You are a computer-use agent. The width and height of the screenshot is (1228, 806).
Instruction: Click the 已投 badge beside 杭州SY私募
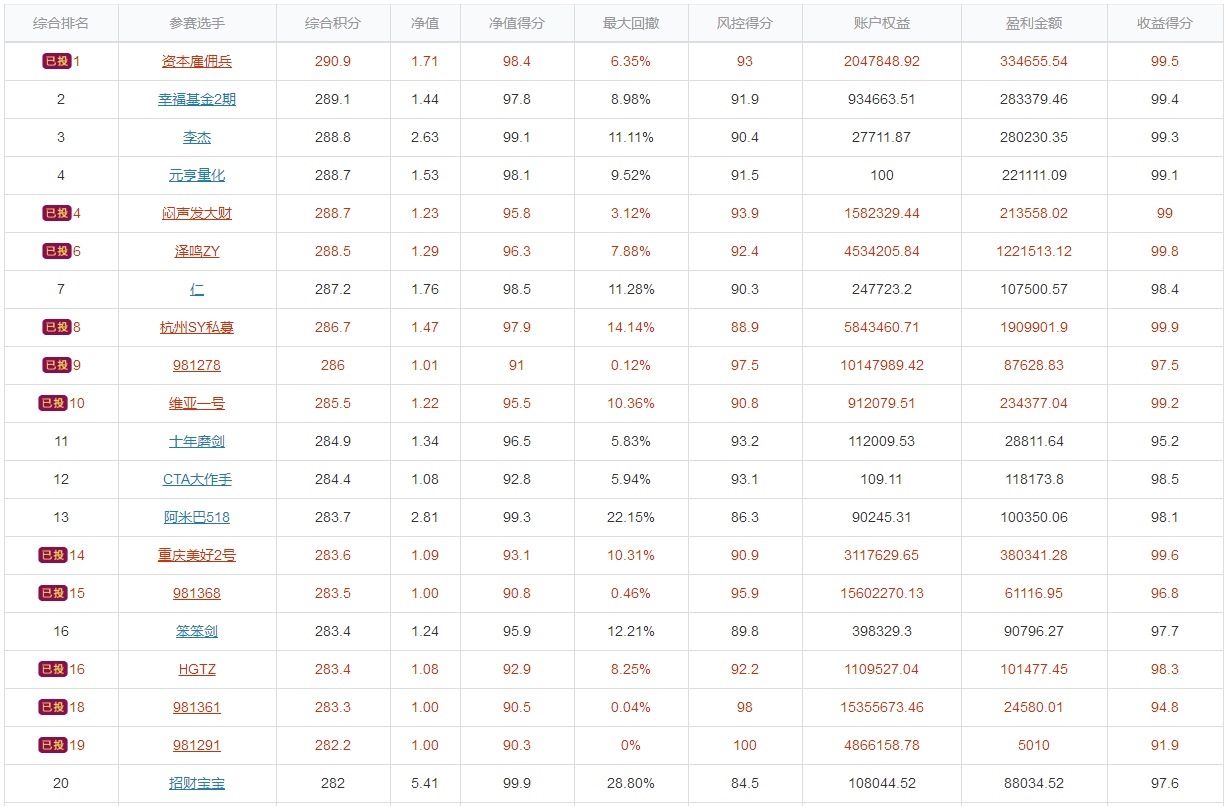pos(57,327)
